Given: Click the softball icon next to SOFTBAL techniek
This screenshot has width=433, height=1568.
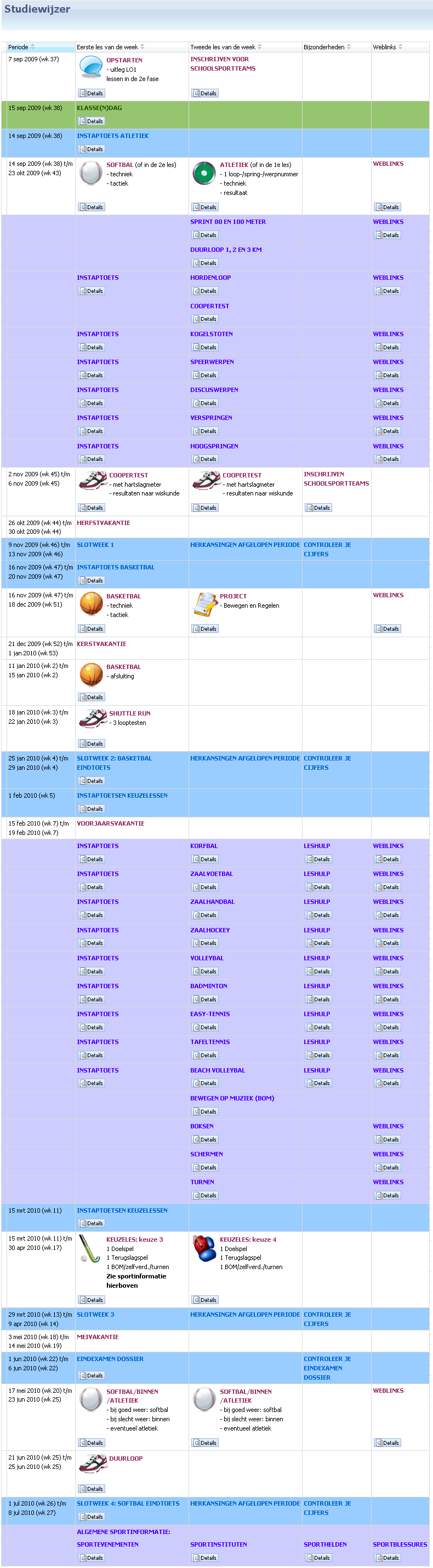Looking at the screenshot, I should pos(91,173).
